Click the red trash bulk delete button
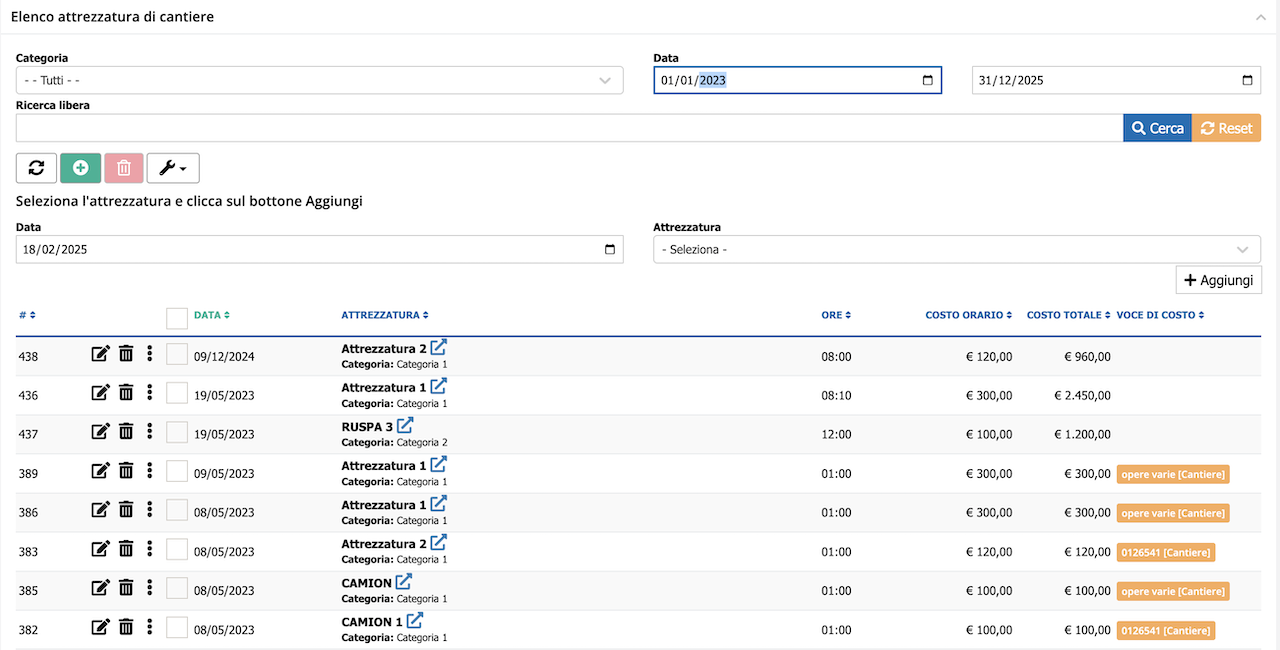Screen dimensions: 1280x650 tap(124, 168)
